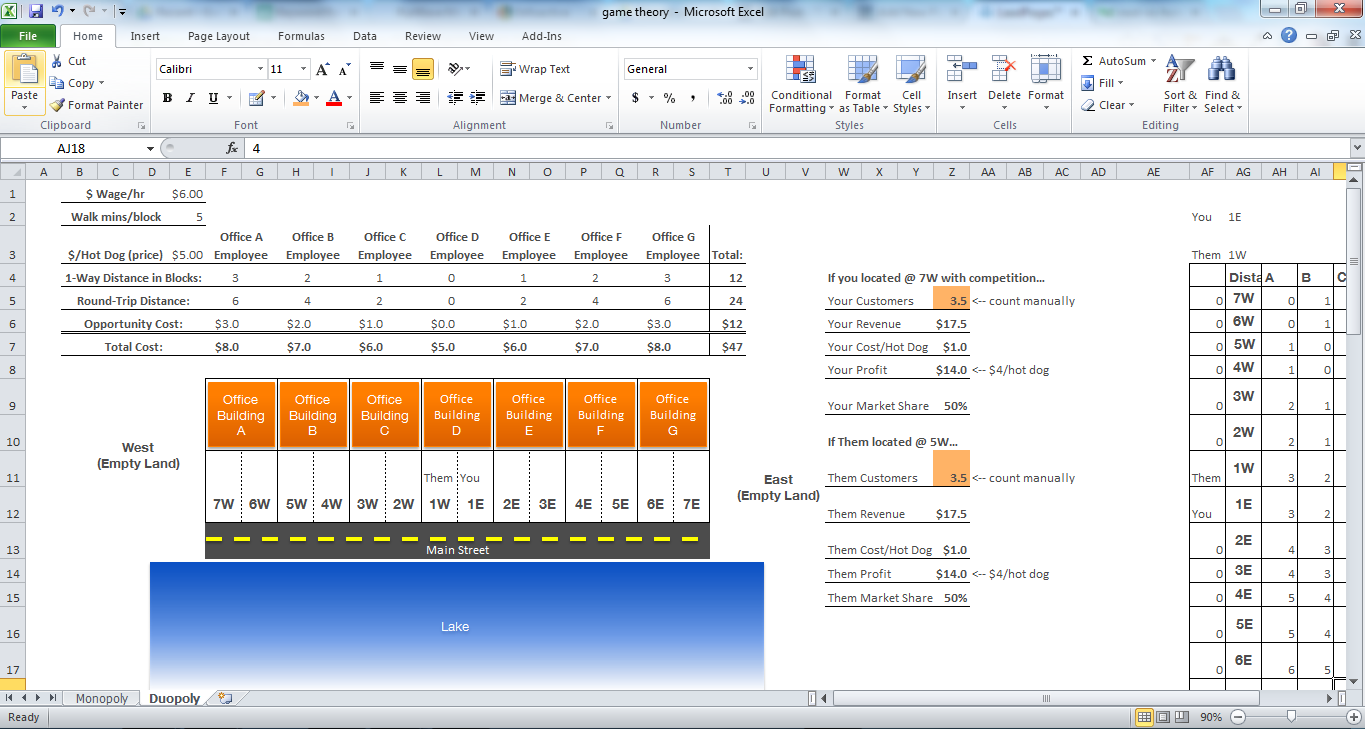This screenshot has width=1365, height=729.
Task: Toggle Bottom Align (highlighted)
Action: pos(422,69)
